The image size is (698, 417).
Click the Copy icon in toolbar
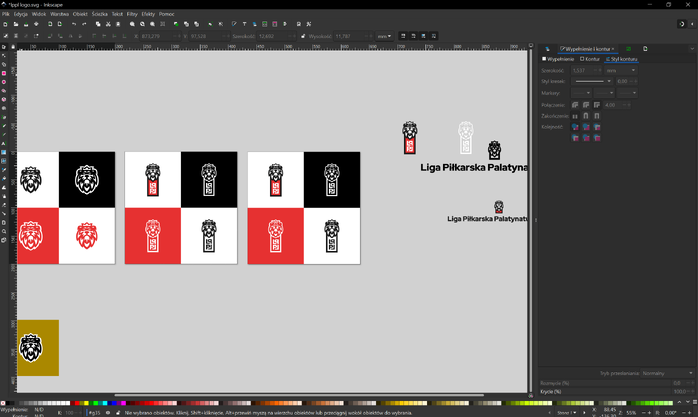[x=98, y=24]
